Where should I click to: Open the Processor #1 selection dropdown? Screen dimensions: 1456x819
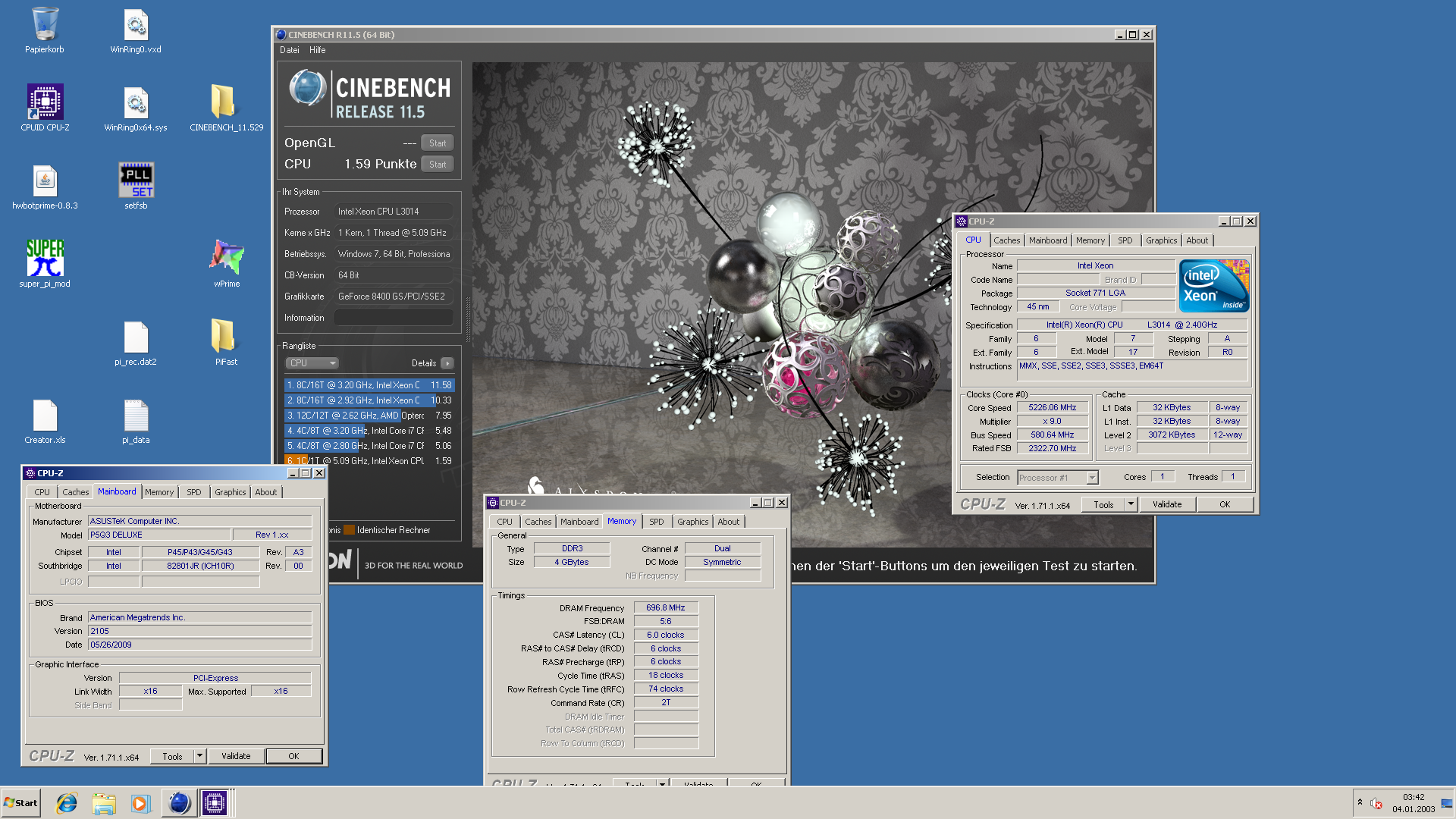[x=1058, y=478]
